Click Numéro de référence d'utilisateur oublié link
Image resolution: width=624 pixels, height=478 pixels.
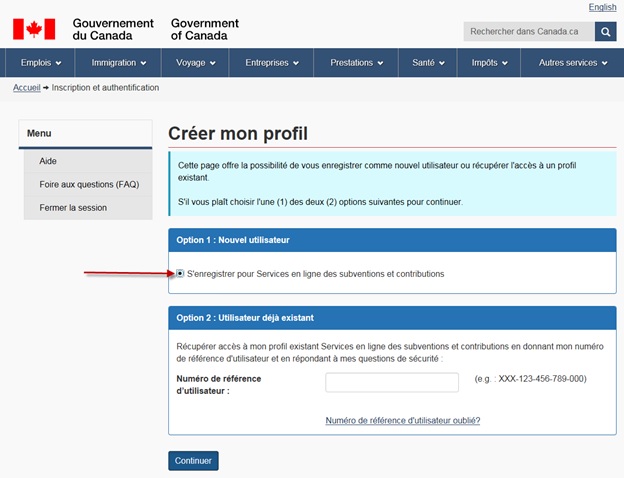click(403, 421)
